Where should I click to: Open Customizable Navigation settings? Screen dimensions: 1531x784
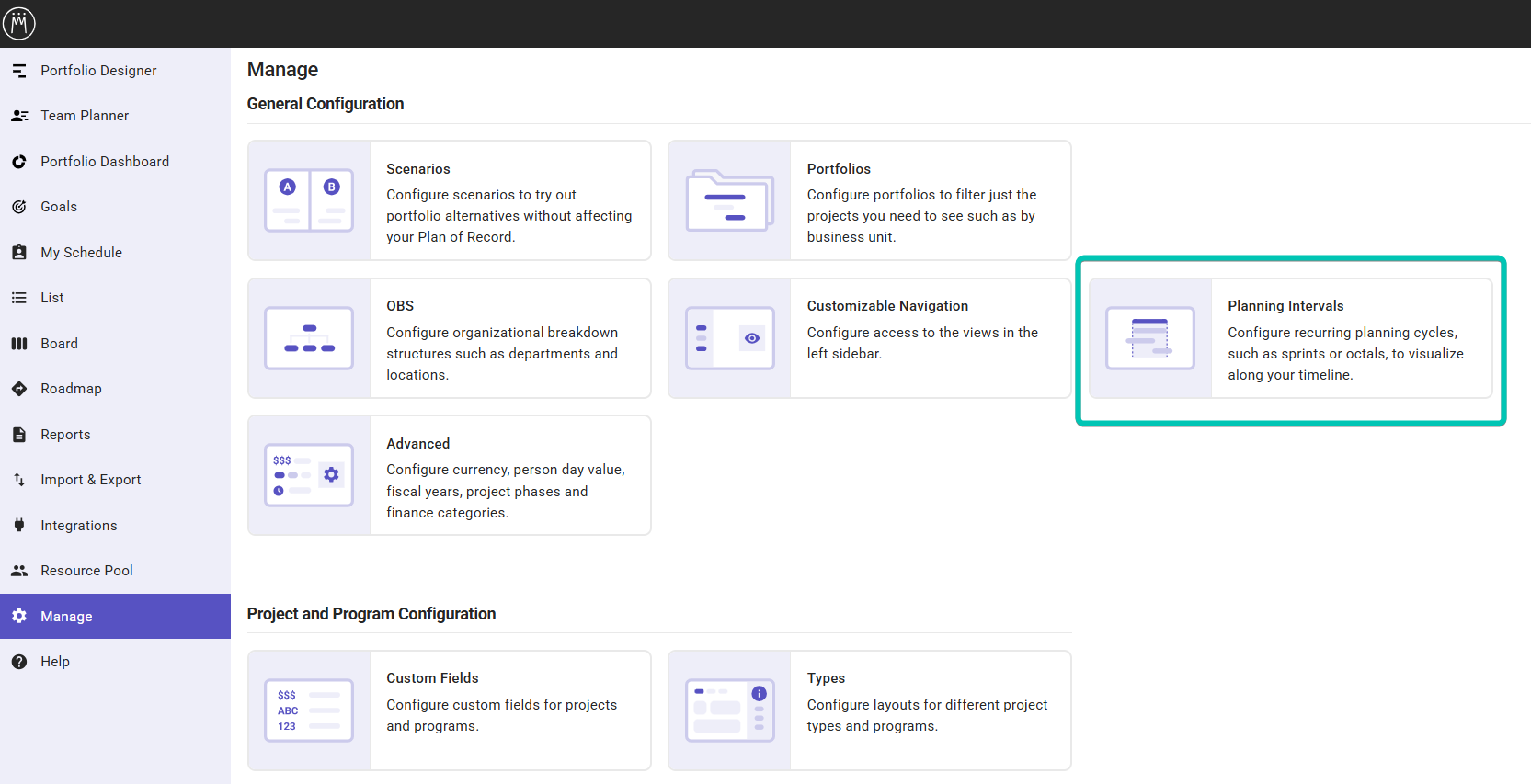pyautogui.click(x=869, y=338)
